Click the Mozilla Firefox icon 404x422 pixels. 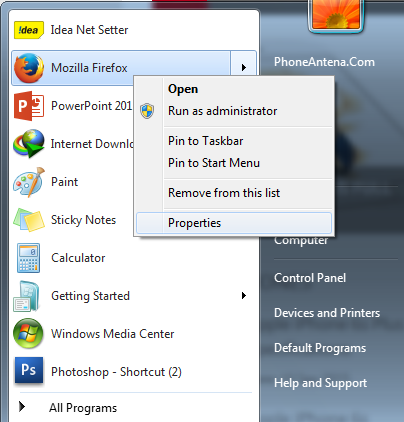pos(29,68)
